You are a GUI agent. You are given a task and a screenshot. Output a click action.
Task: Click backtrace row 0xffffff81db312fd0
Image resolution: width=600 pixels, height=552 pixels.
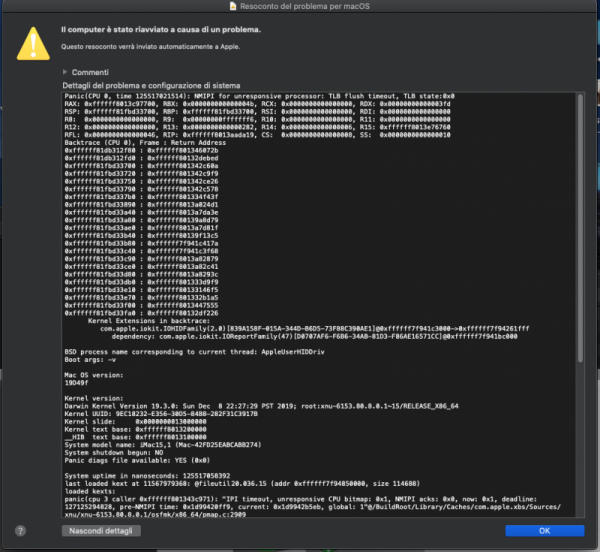click(x=142, y=158)
